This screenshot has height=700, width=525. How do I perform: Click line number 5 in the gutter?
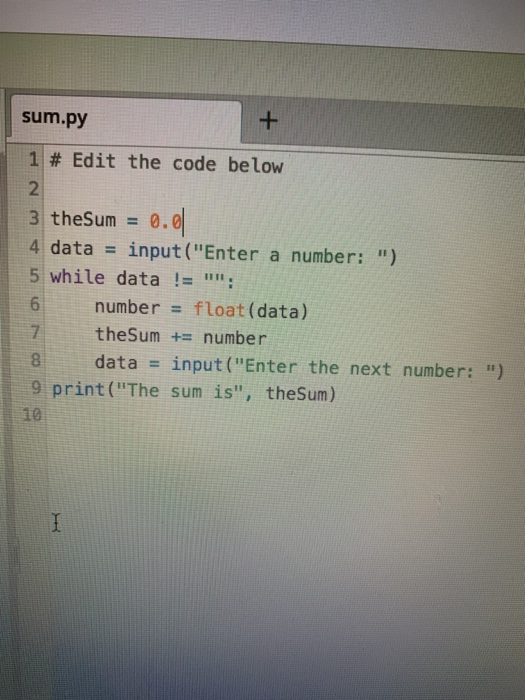click(34, 275)
